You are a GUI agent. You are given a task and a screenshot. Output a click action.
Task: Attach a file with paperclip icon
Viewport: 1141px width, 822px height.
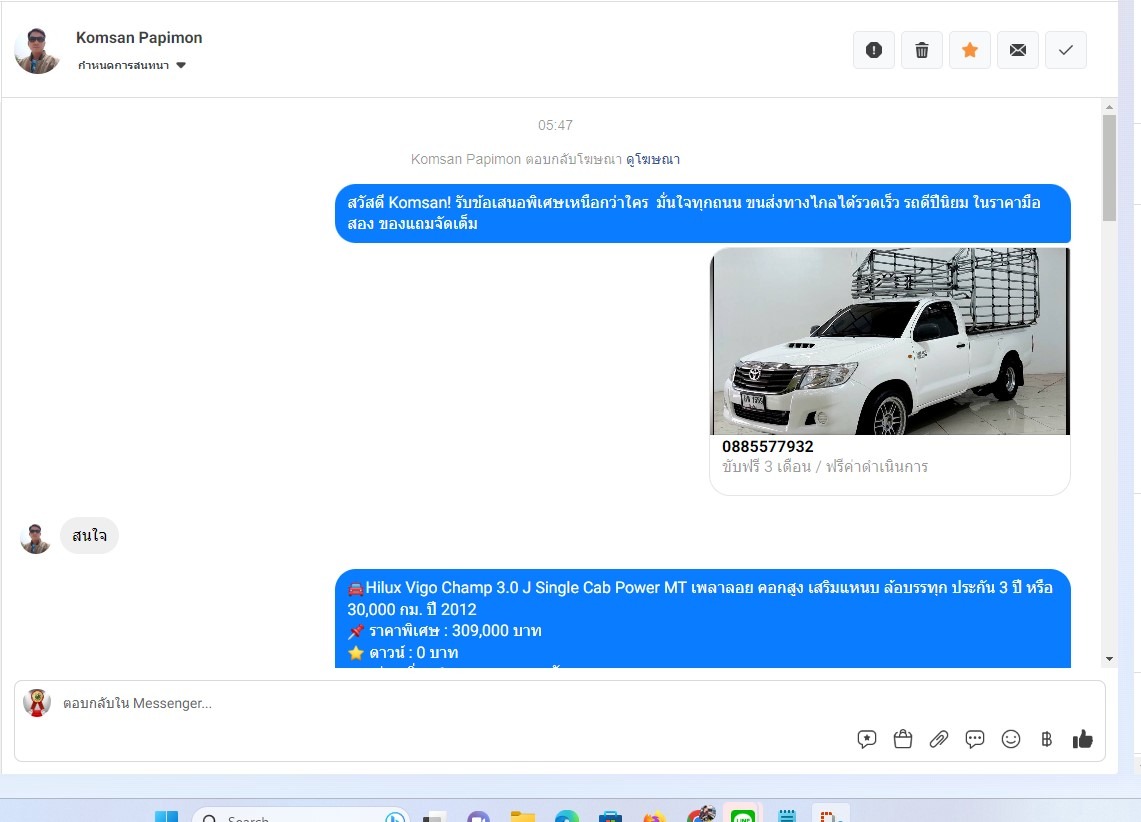click(x=938, y=739)
